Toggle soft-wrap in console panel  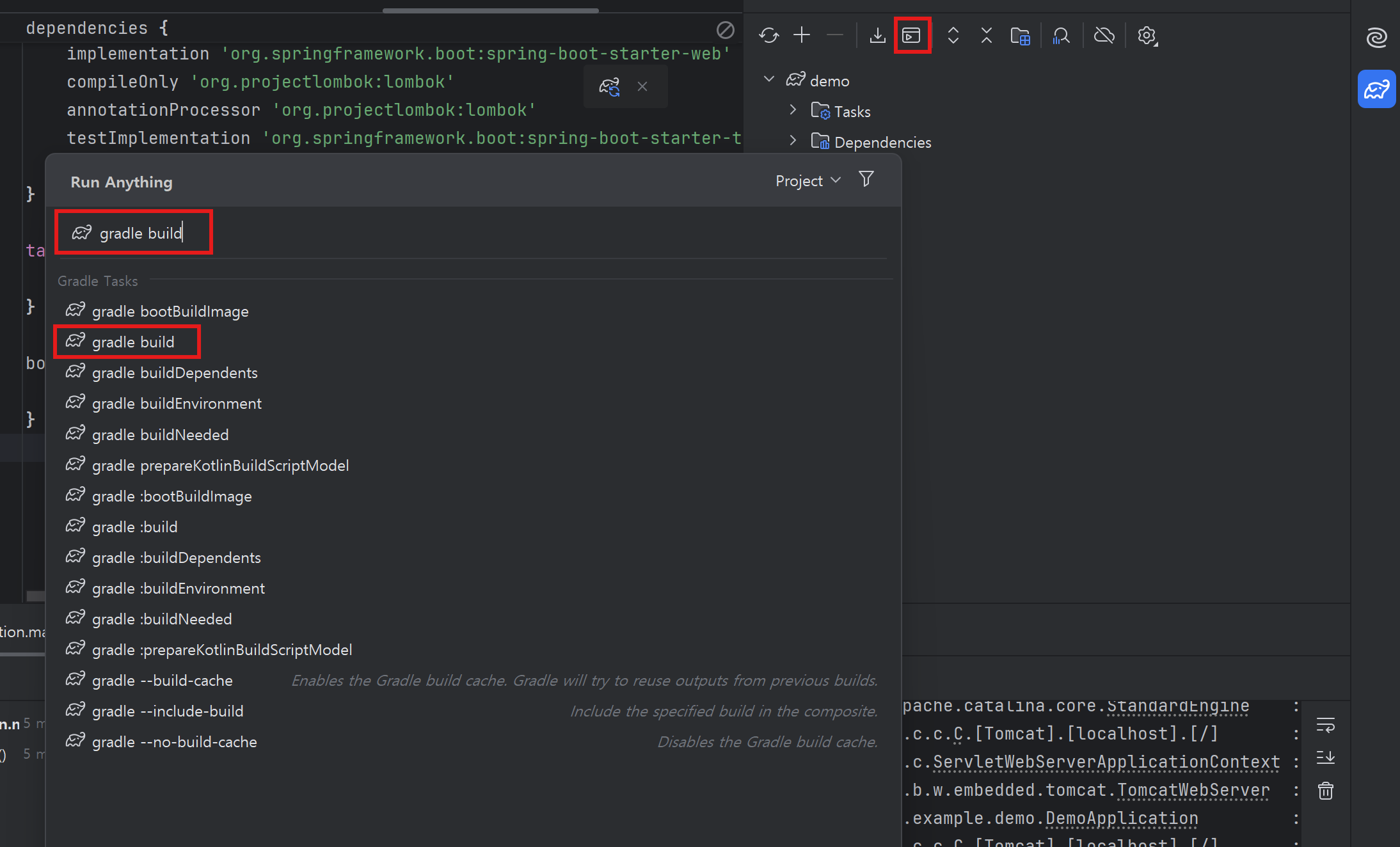pos(1325,725)
